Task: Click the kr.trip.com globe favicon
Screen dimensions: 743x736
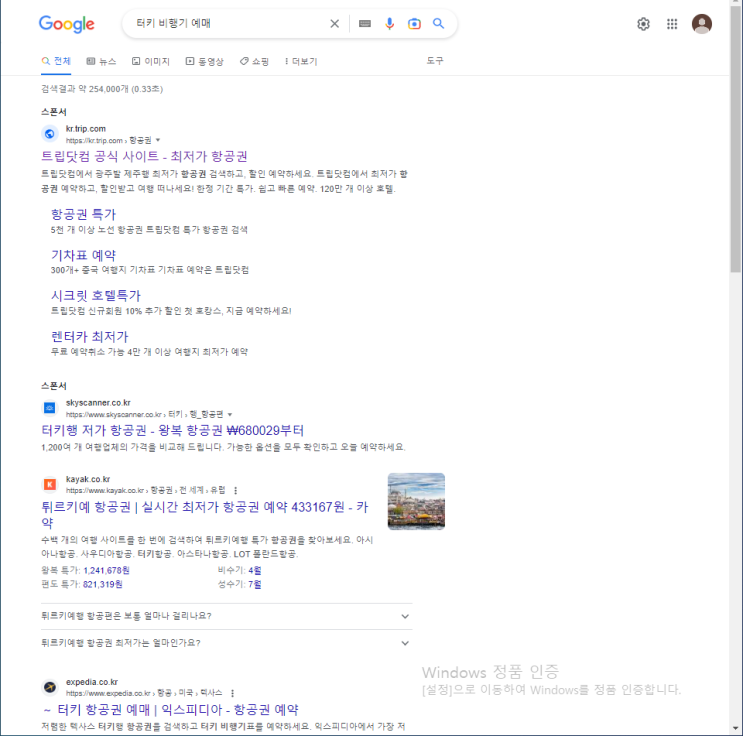Action: [x=49, y=134]
